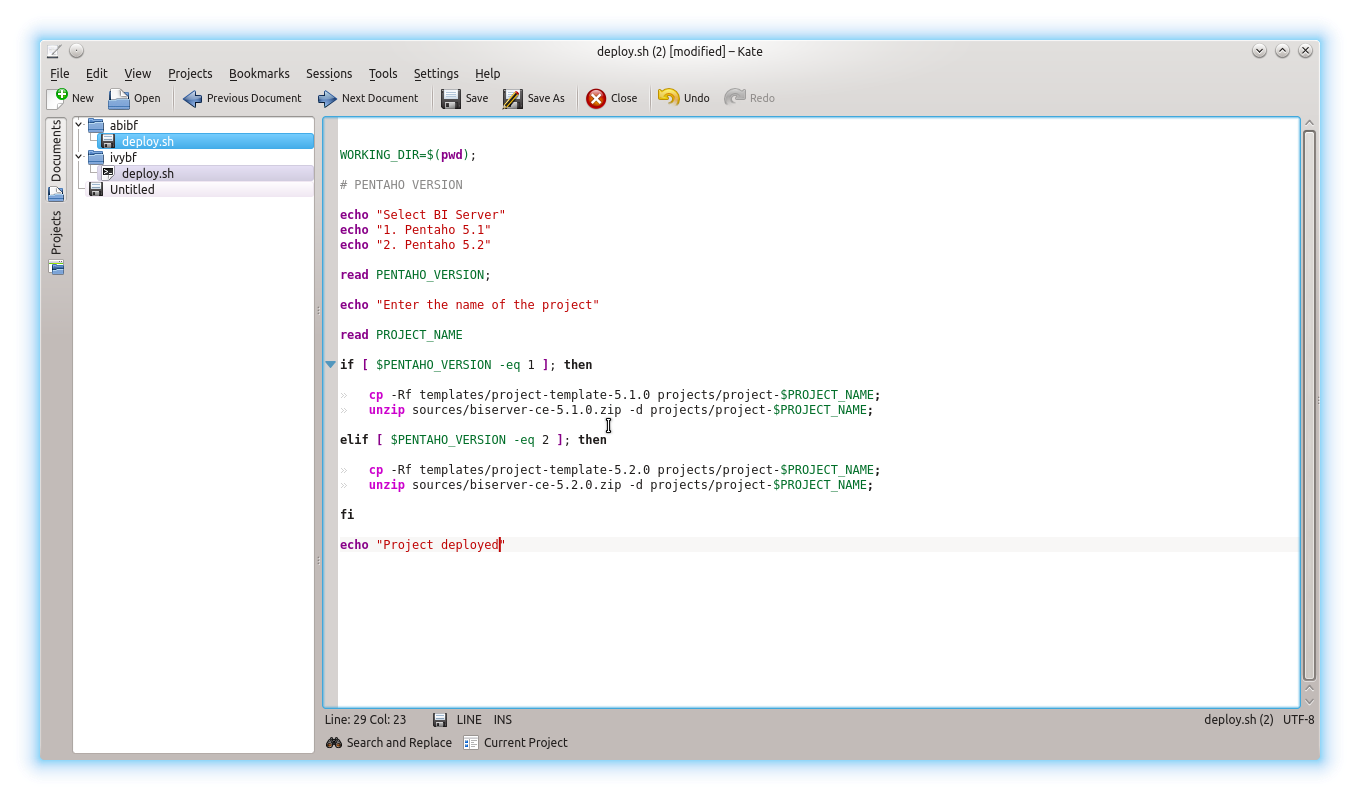The image size is (1360, 800).
Task: Click the Undo arrow icon
Action: 668,97
